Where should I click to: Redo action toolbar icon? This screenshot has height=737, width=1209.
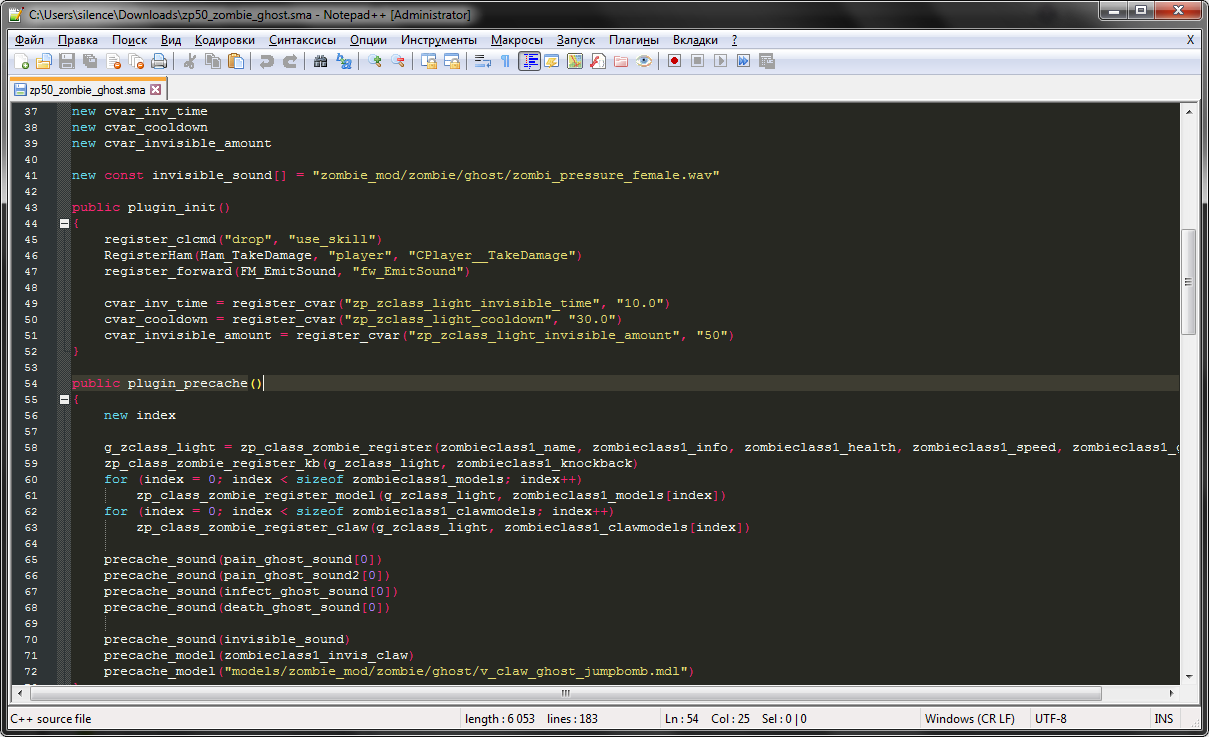click(x=290, y=61)
